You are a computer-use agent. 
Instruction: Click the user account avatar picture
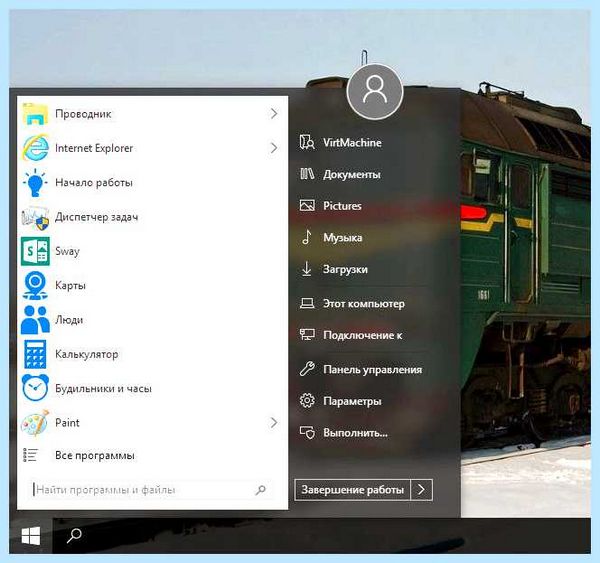375,92
